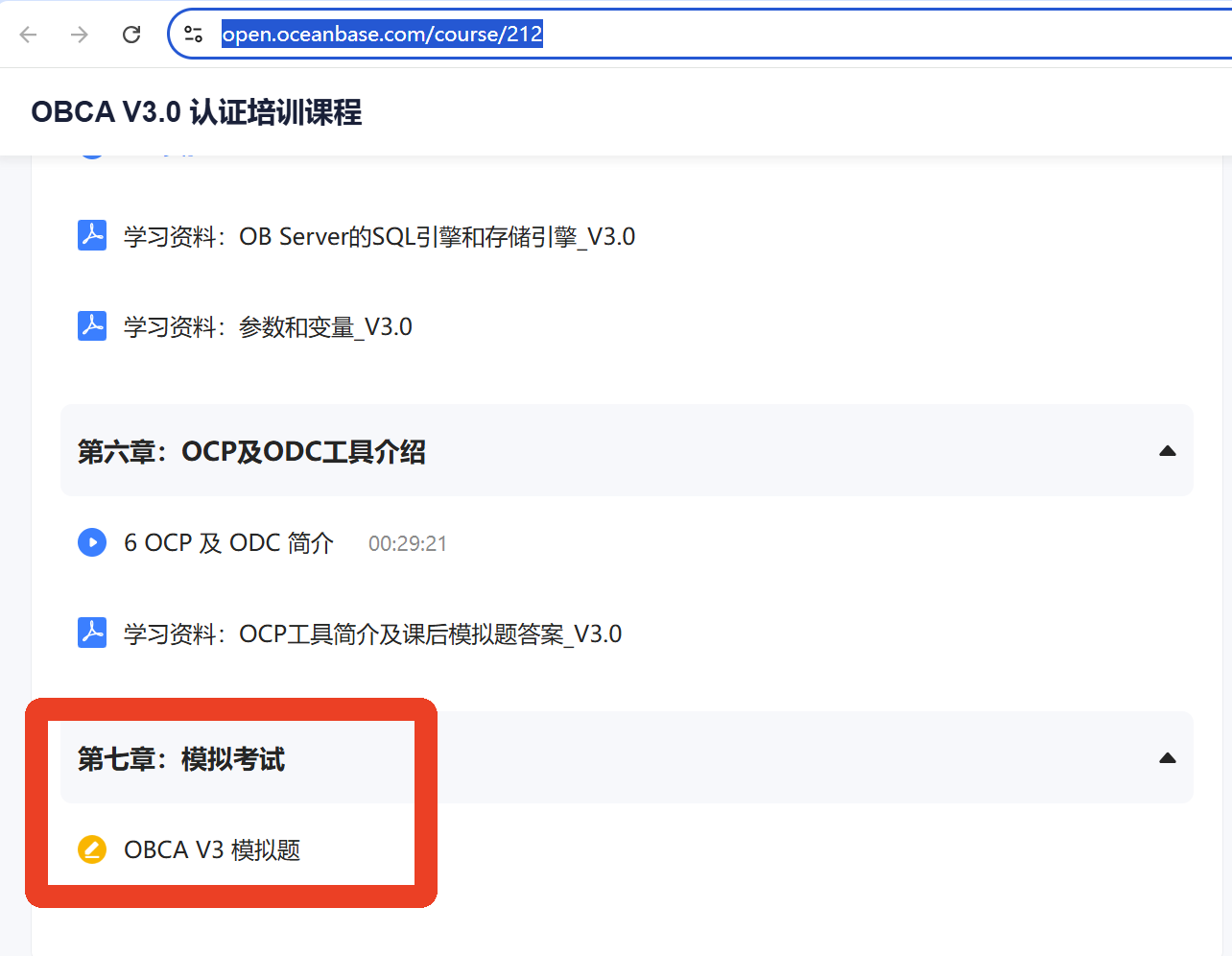Open site info icon in address bar
1232x956 pixels.
tap(193, 35)
